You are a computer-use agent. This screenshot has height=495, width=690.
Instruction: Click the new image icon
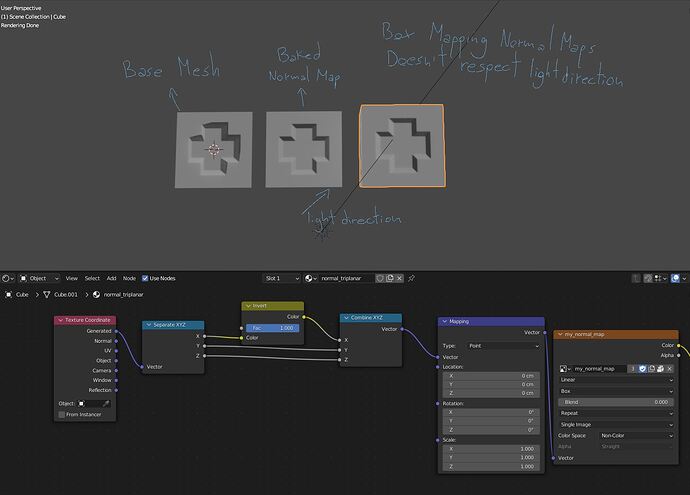pos(651,369)
